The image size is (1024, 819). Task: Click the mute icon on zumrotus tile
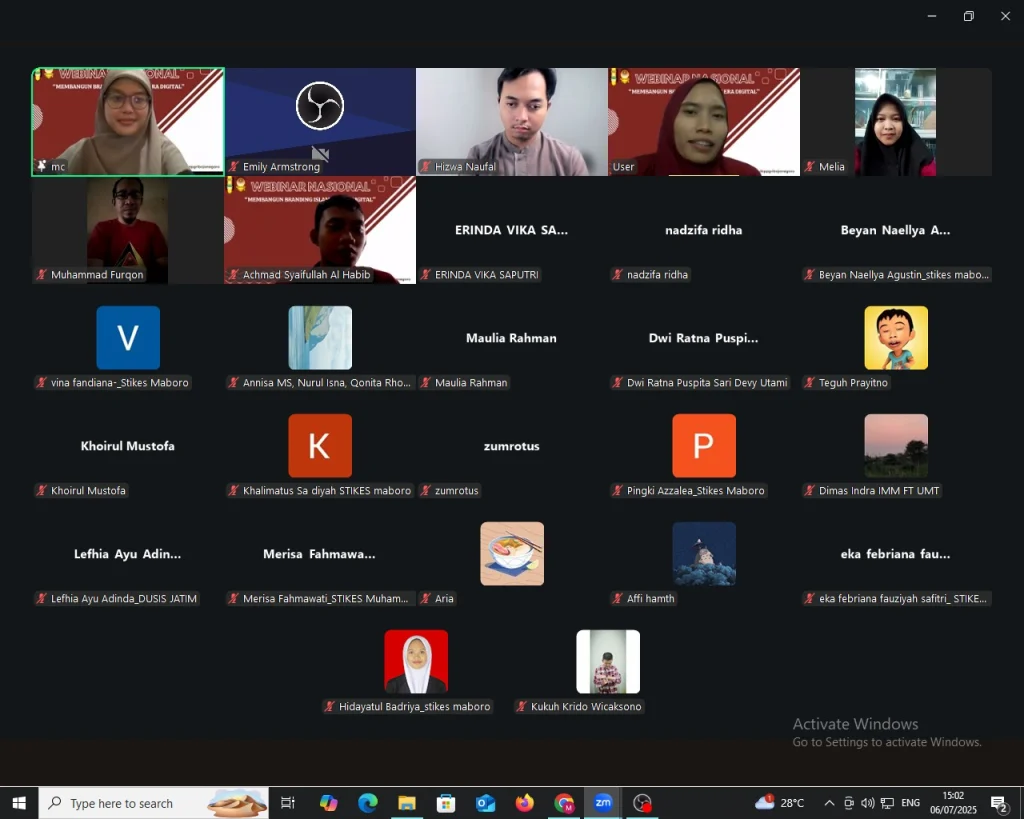pos(425,490)
